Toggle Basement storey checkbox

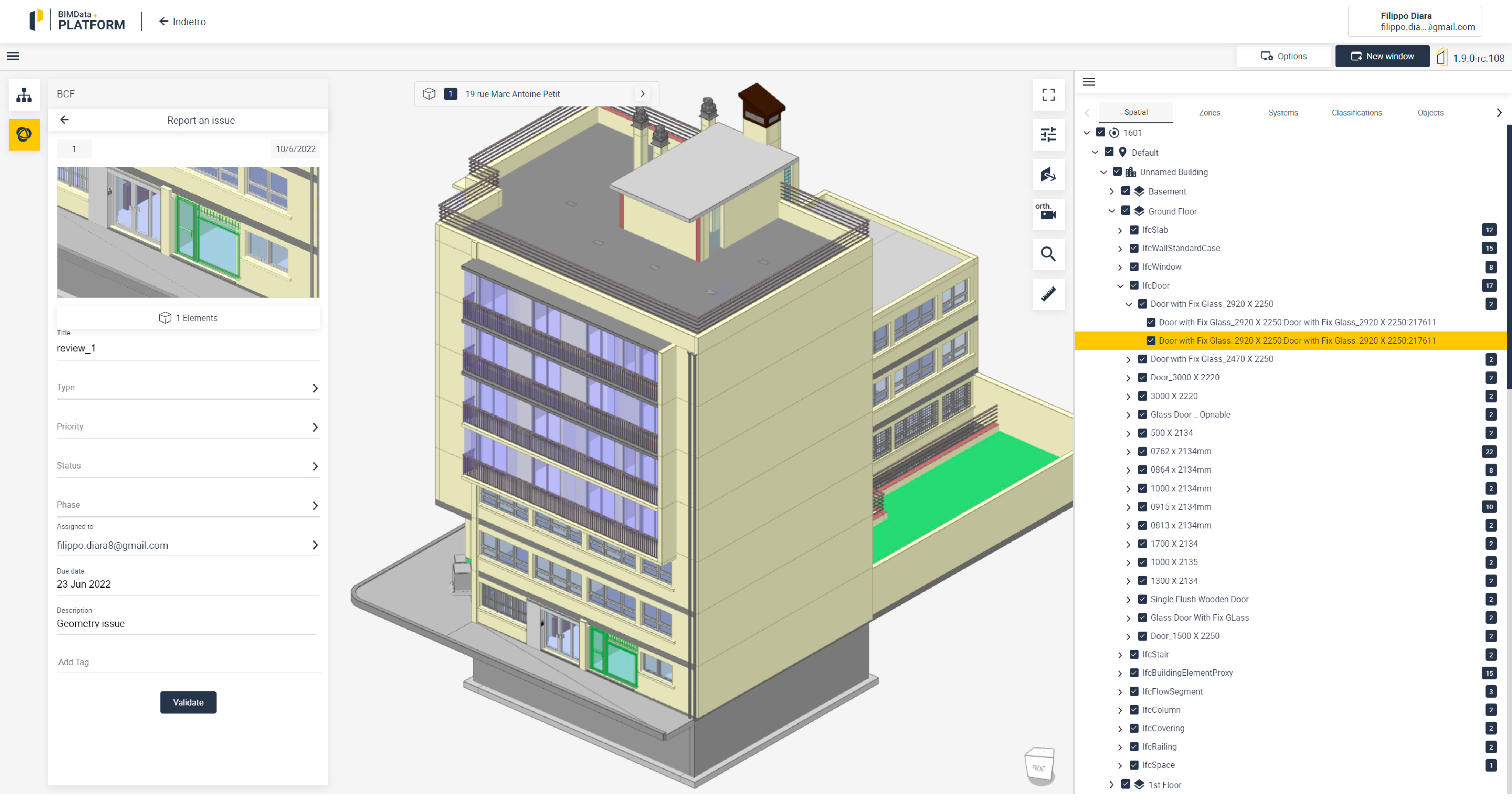pos(1125,191)
